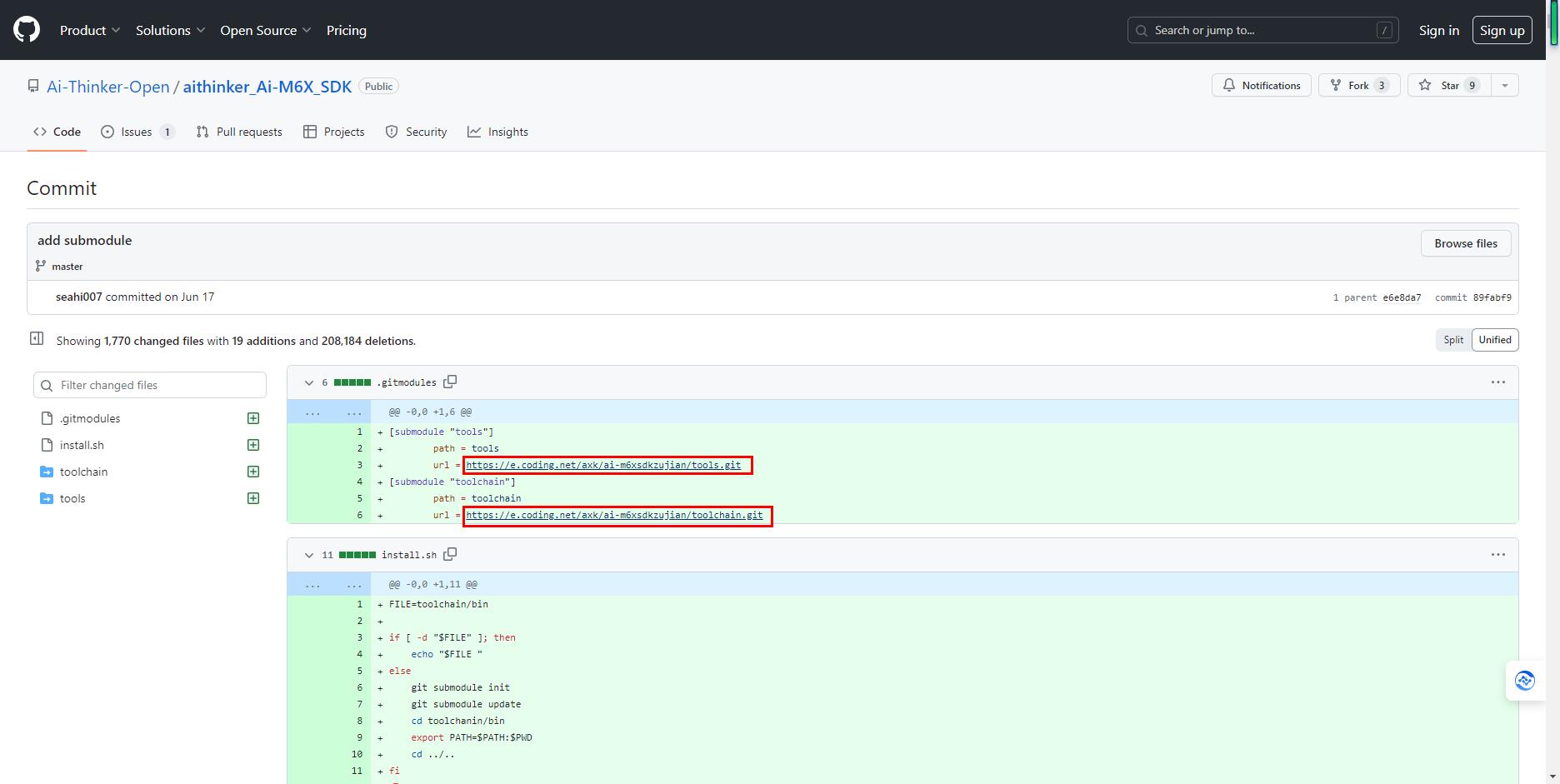Open the master branch link
The width and height of the screenshot is (1560, 784).
click(x=67, y=267)
